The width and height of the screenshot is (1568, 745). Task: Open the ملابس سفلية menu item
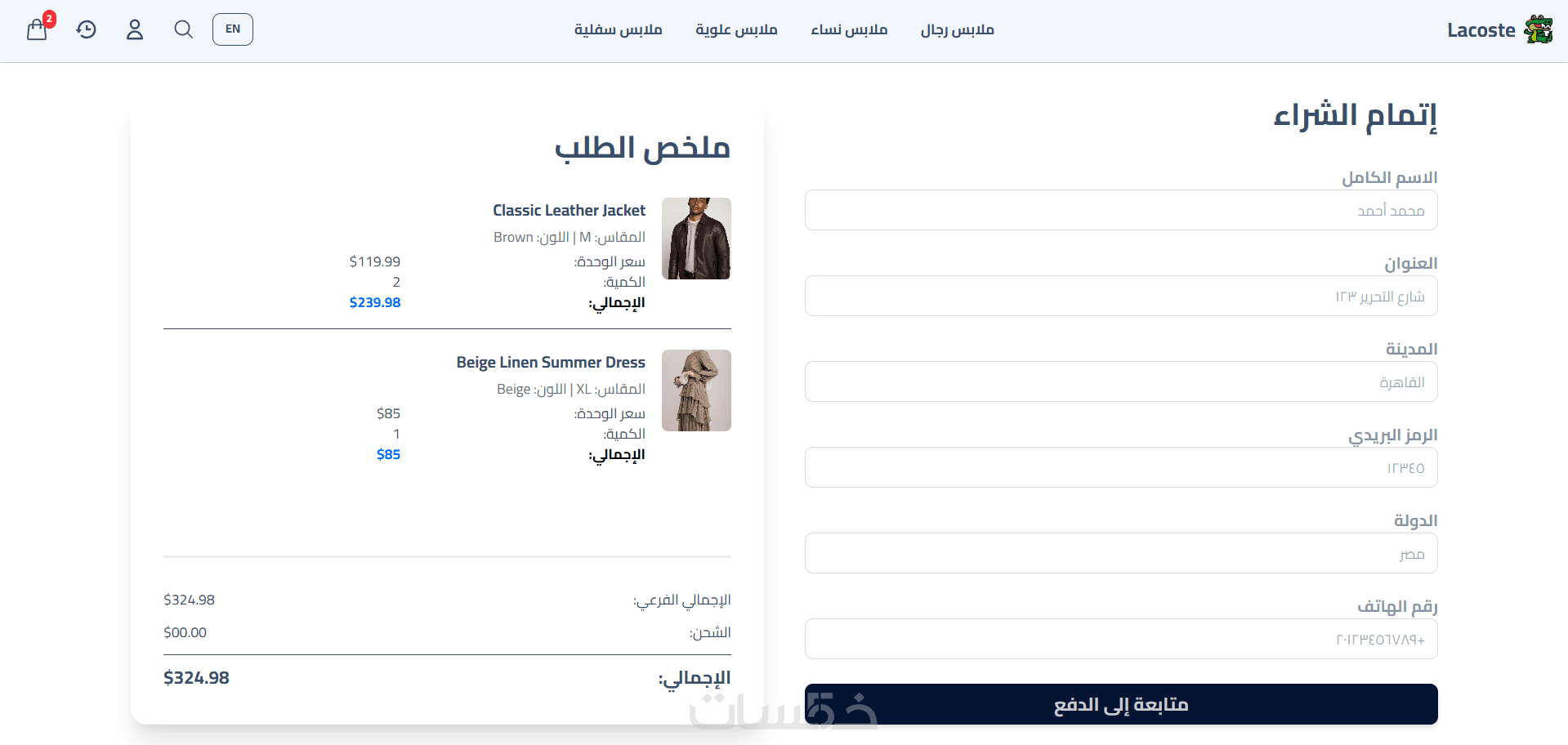pos(618,29)
